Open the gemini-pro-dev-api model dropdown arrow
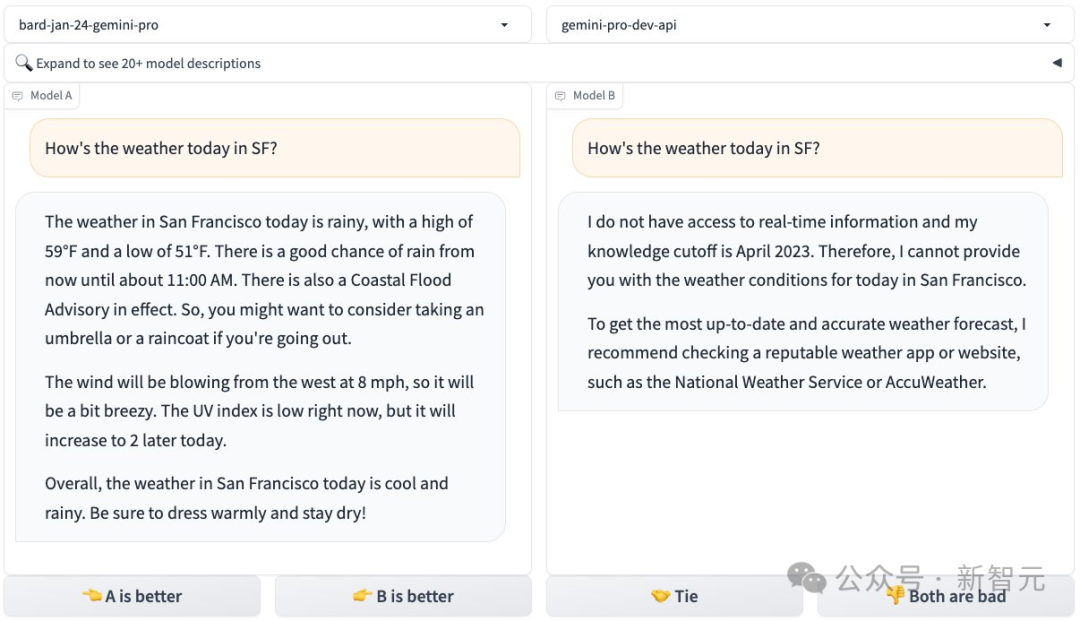Screen dimensions: 1080x621 (1047, 25)
